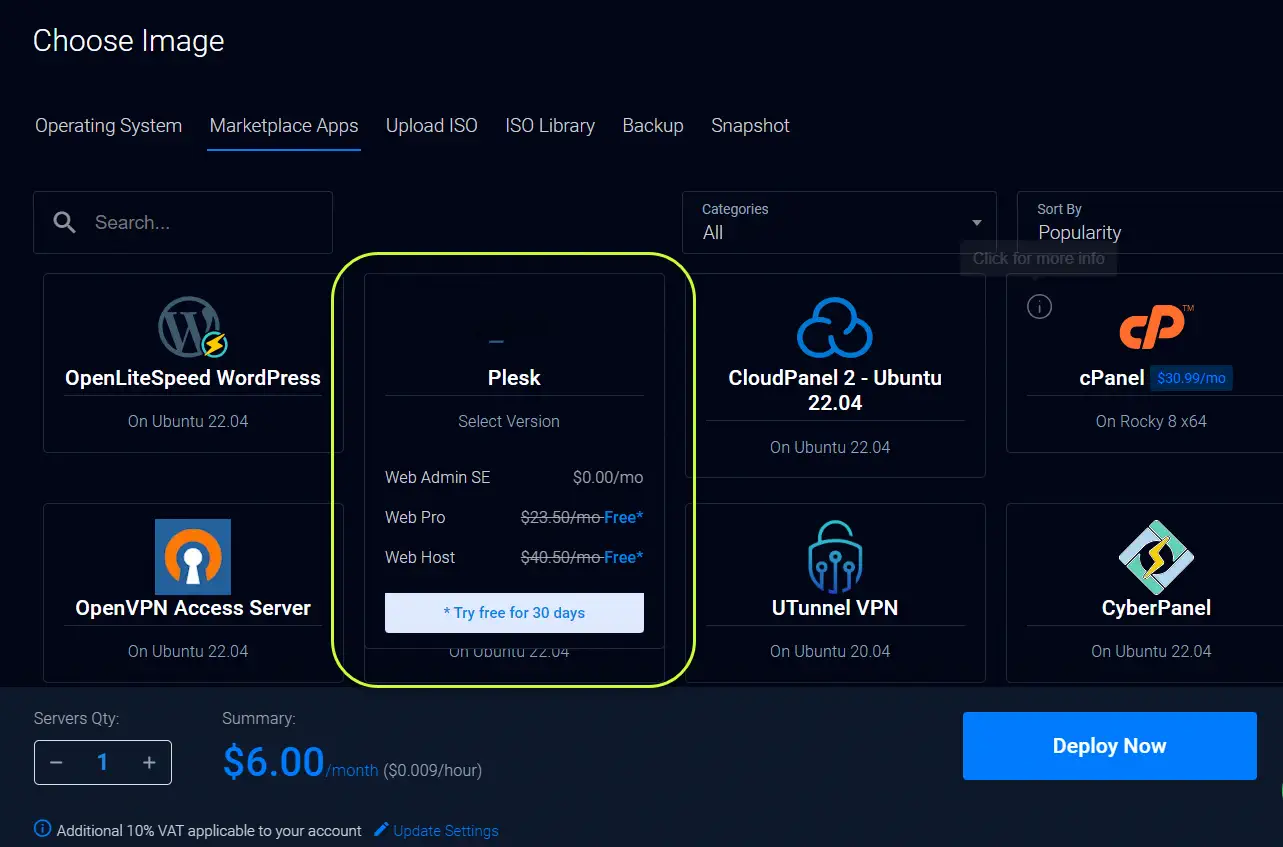1283x847 pixels.
Task: Select the CyberPanel card title
Action: (1156, 608)
